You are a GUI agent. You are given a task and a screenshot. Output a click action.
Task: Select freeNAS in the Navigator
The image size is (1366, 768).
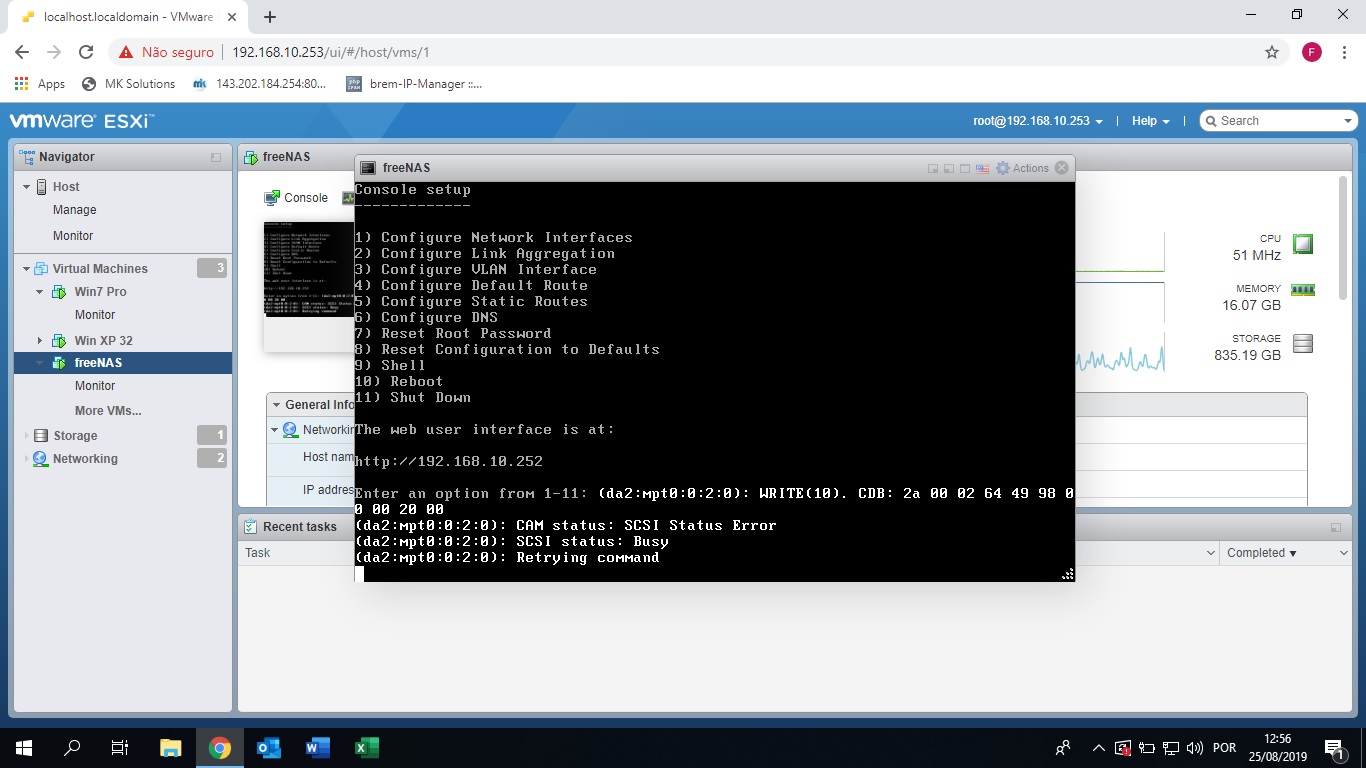point(98,363)
